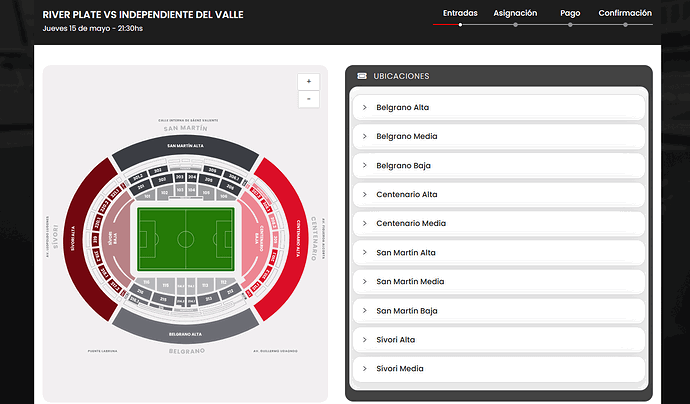
Task: Open the Sívori Alta location
Action: point(499,340)
